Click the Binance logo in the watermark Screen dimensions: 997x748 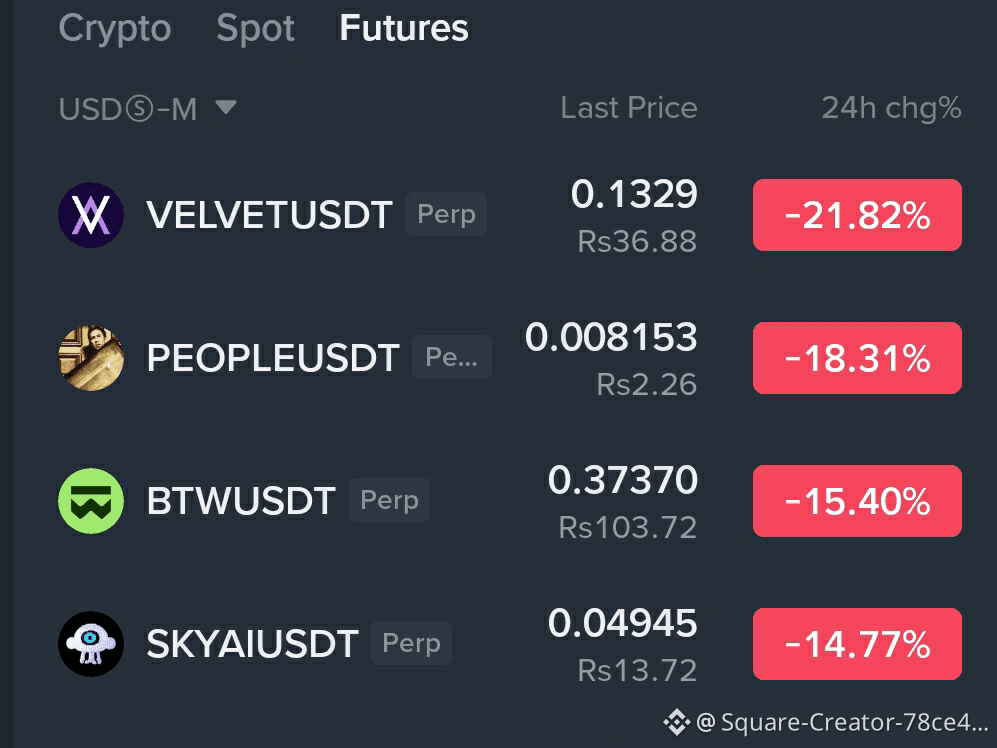pyautogui.click(x=677, y=722)
